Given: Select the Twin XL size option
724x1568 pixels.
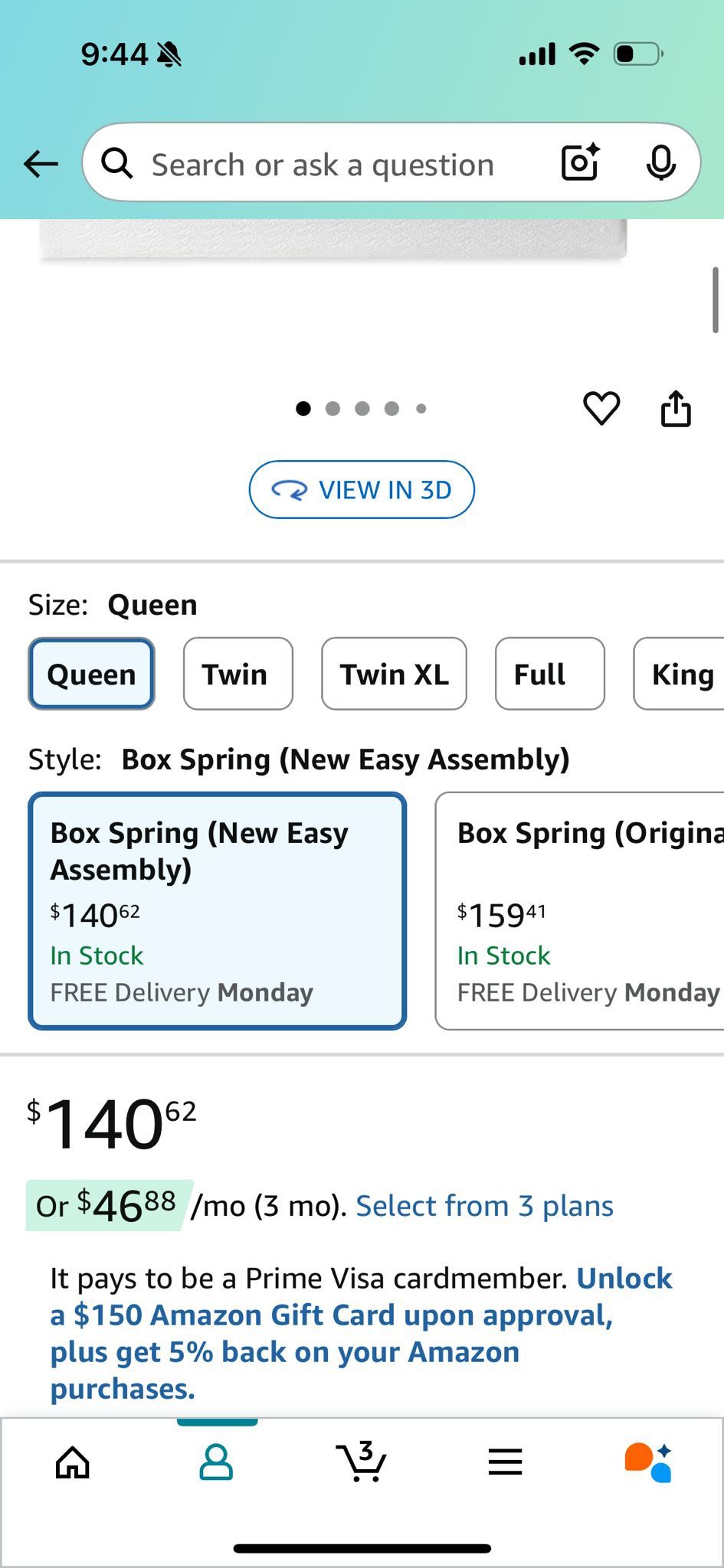Looking at the screenshot, I should click(394, 674).
